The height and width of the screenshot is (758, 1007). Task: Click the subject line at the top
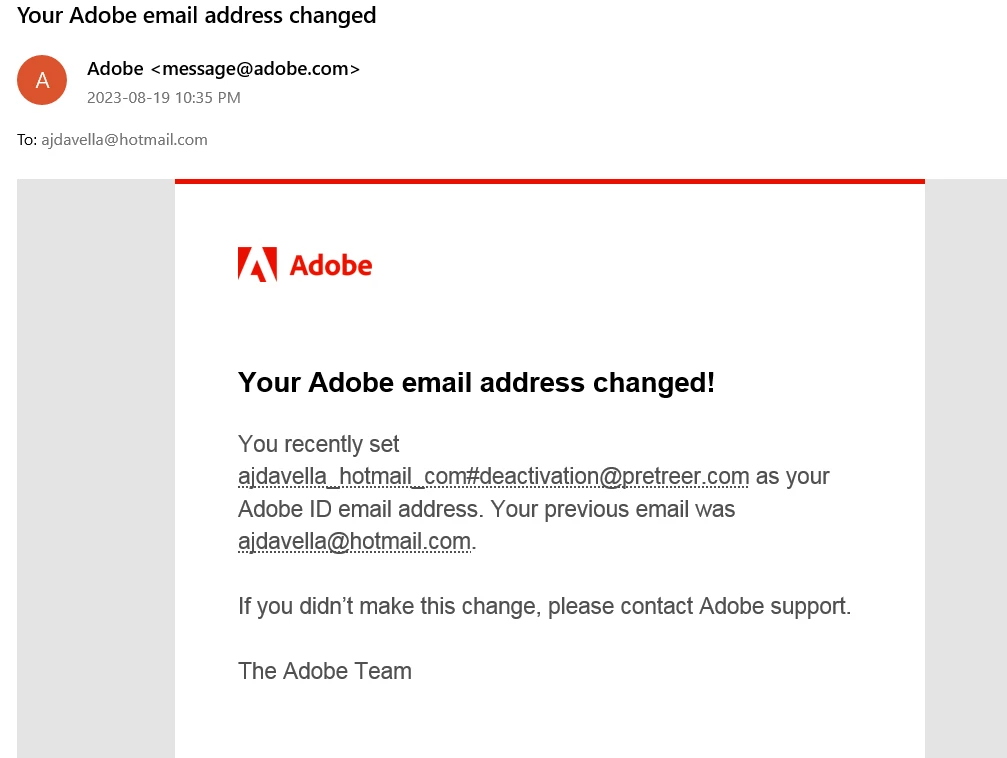pyautogui.click(x=197, y=15)
